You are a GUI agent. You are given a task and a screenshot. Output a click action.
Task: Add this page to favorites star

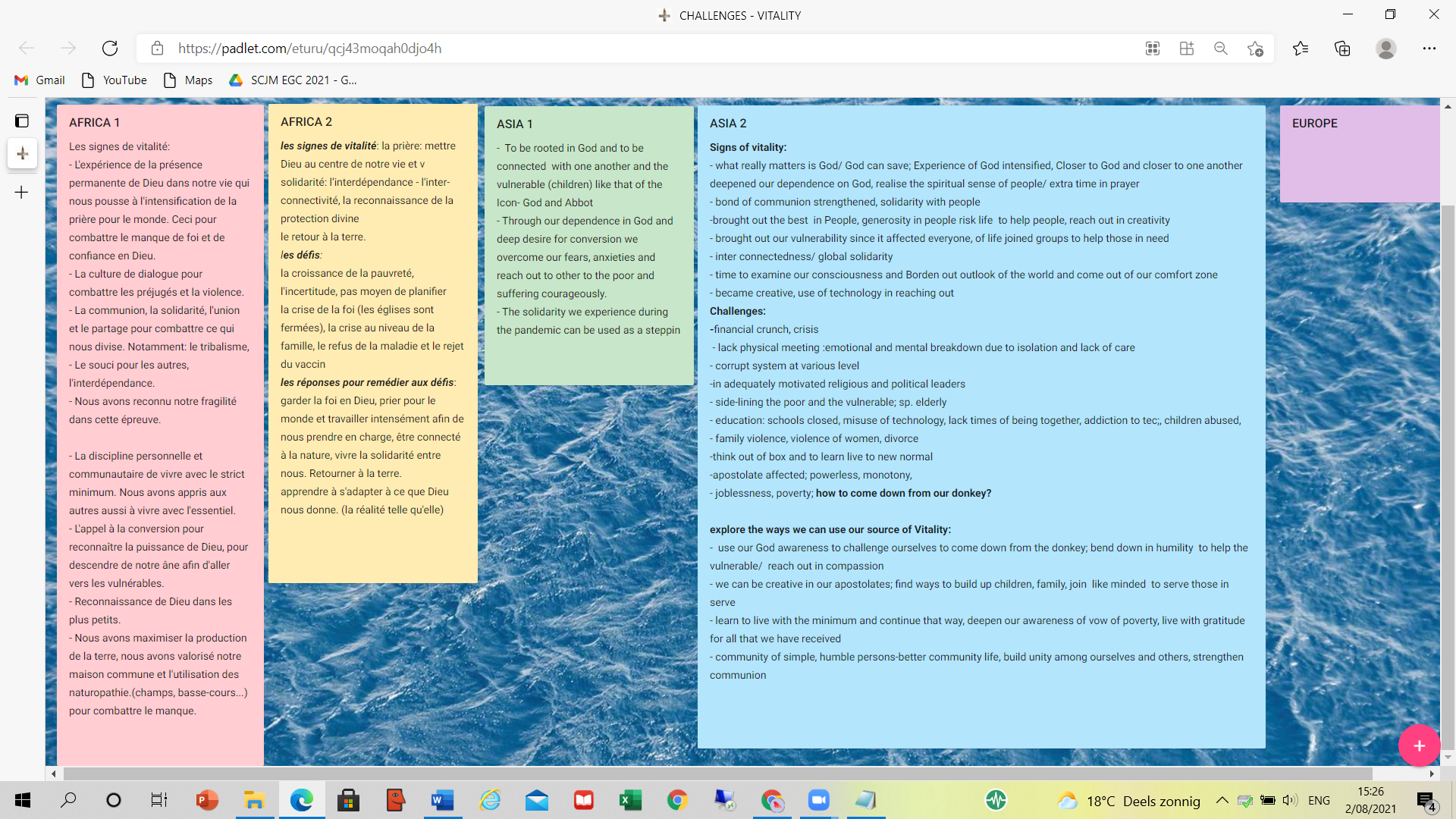1255,49
